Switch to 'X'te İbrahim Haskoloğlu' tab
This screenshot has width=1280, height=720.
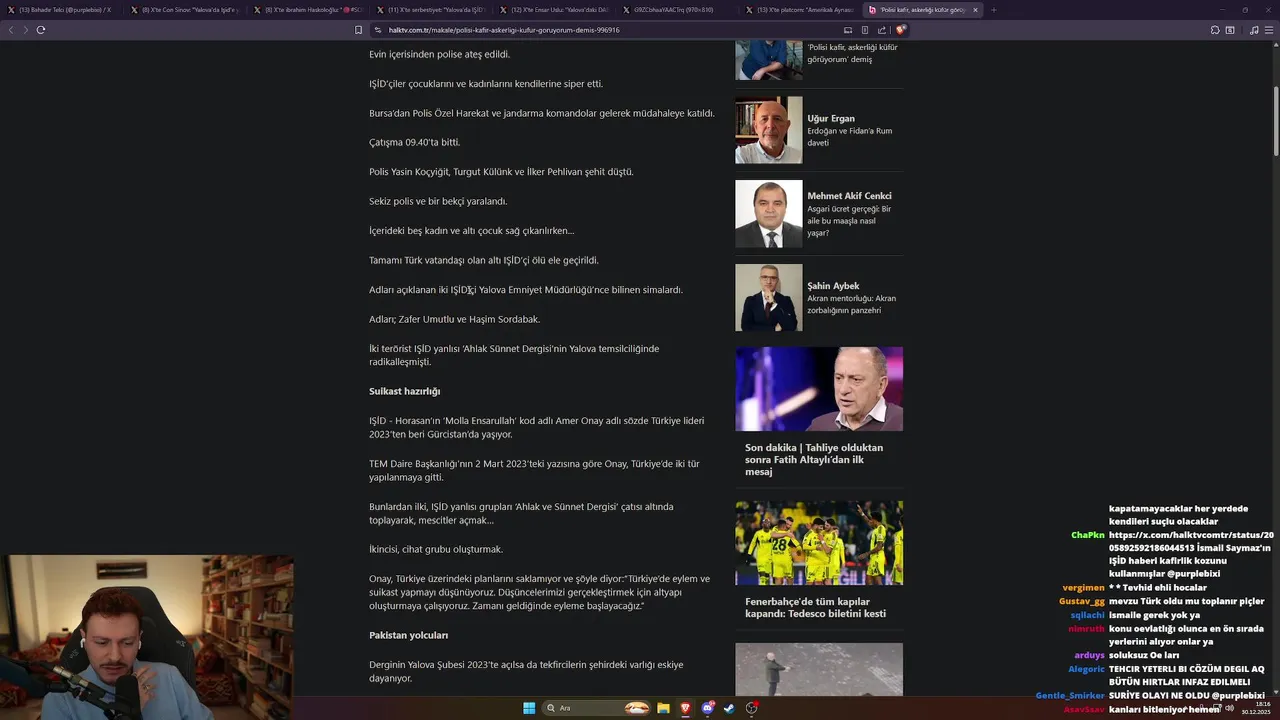tap(310, 10)
